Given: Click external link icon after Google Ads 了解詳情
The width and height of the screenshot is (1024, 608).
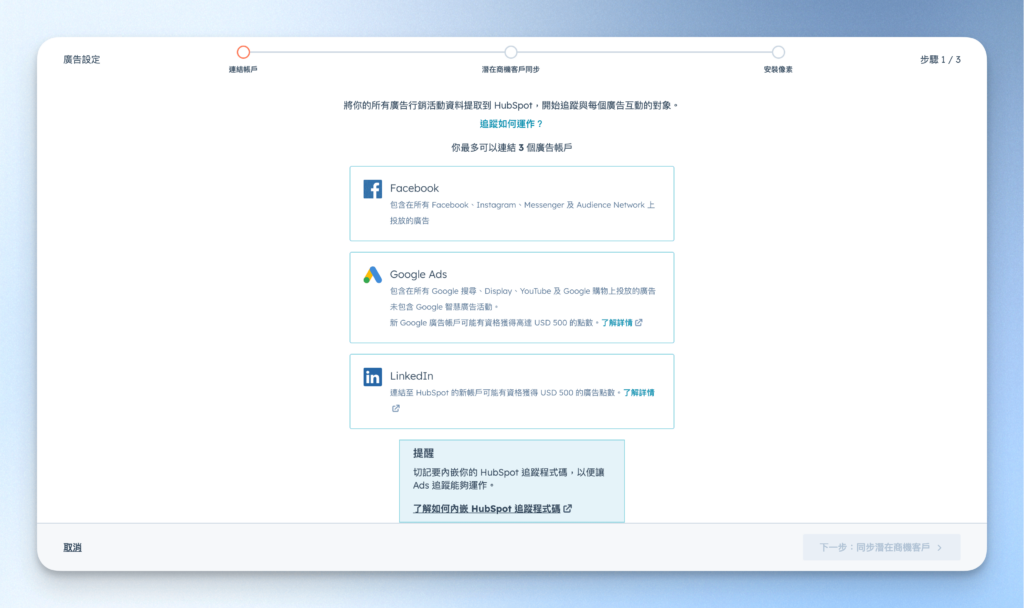Looking at the screenshot, I should 639,323.
